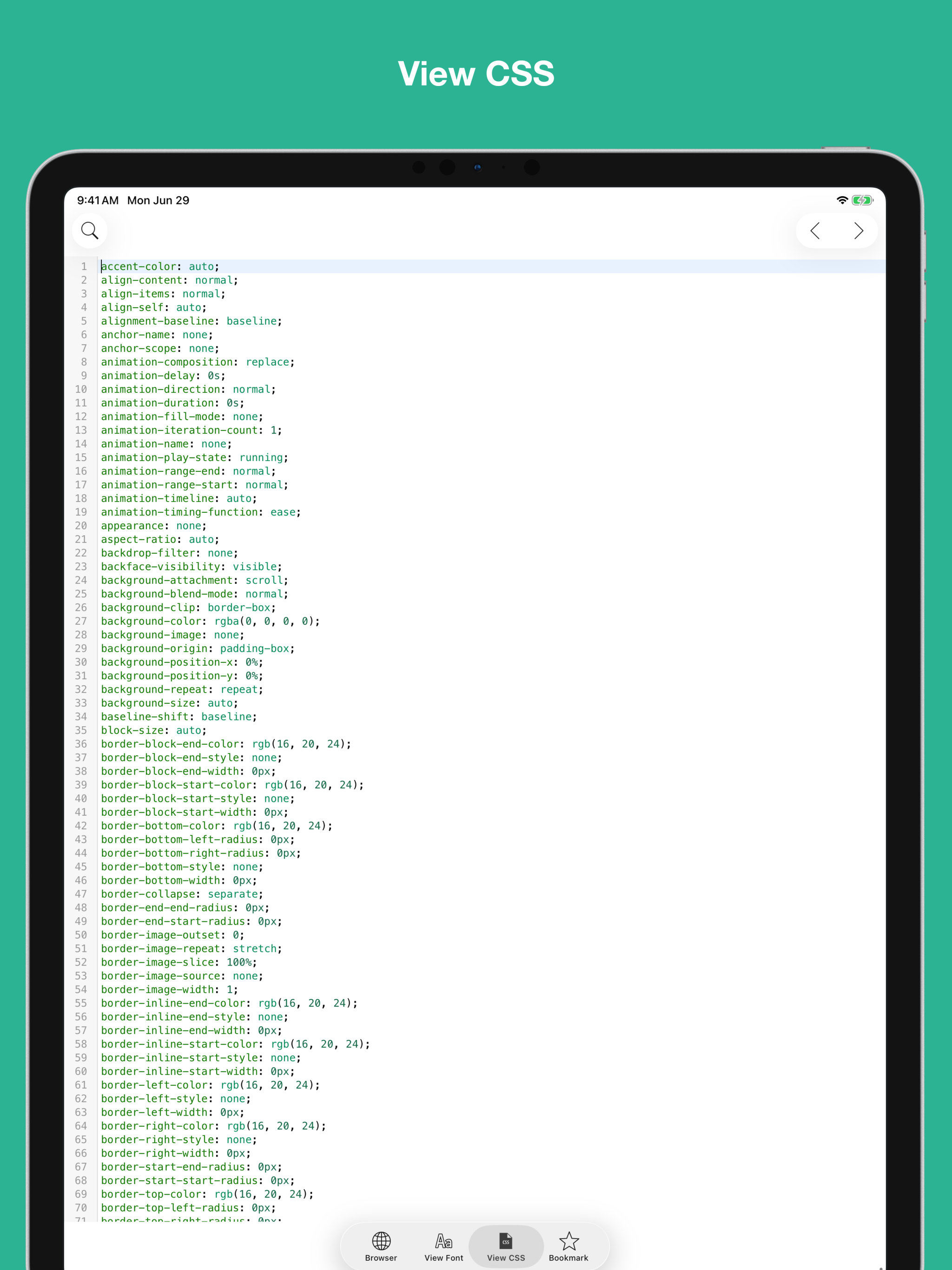952x1270 pixels.
Task: Open the View Font tab
Action: point(444,1246)
